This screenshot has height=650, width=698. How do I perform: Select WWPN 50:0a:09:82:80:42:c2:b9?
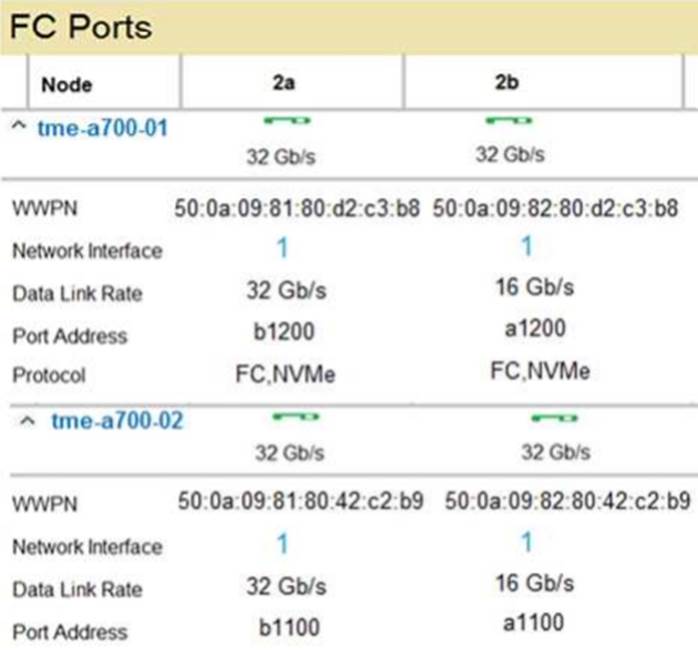[x=567, y=501]
